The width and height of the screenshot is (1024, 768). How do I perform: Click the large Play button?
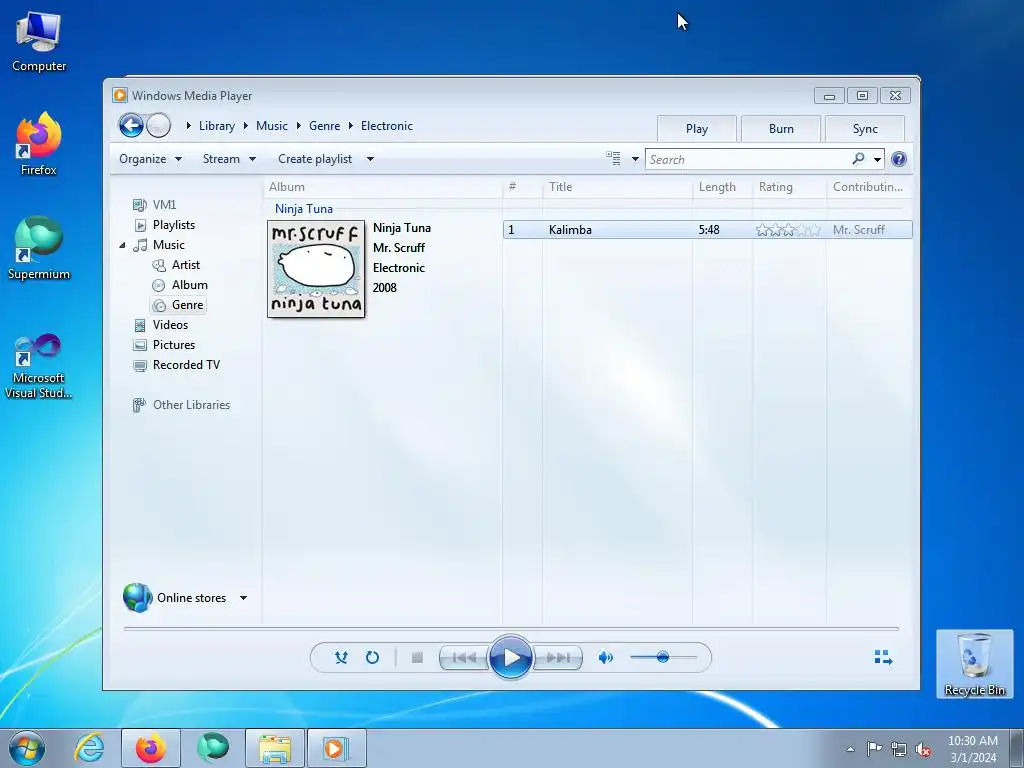pyautogui.click(x=511, y=658)
